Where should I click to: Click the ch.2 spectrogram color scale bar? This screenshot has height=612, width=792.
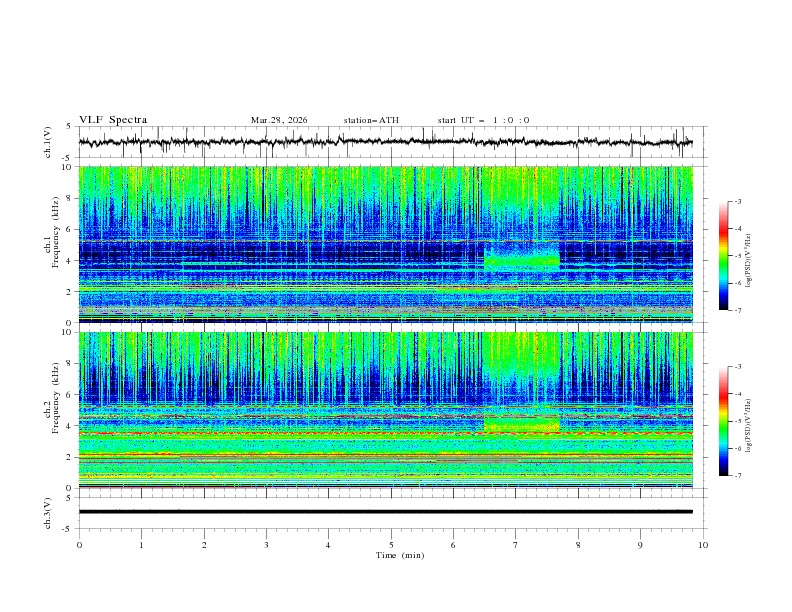tap(723, 421)
